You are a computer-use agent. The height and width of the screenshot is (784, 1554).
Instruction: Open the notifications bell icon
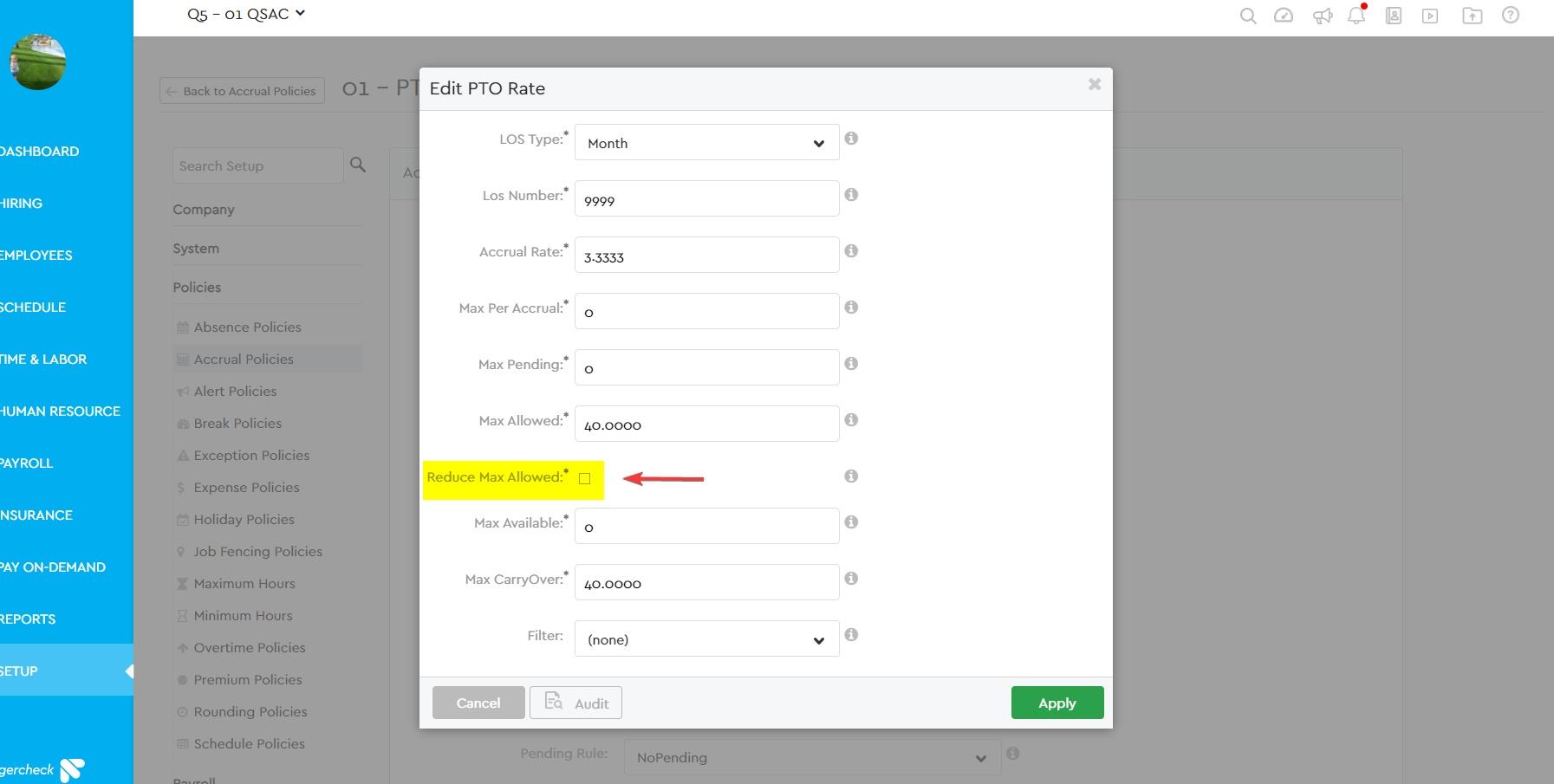tap(1356, 16)
